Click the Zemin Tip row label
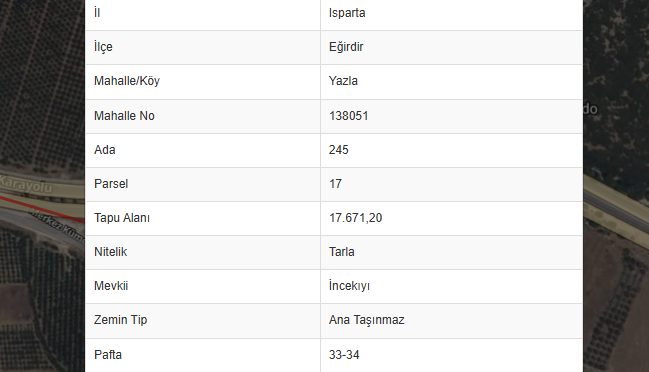 pos(120,320)
